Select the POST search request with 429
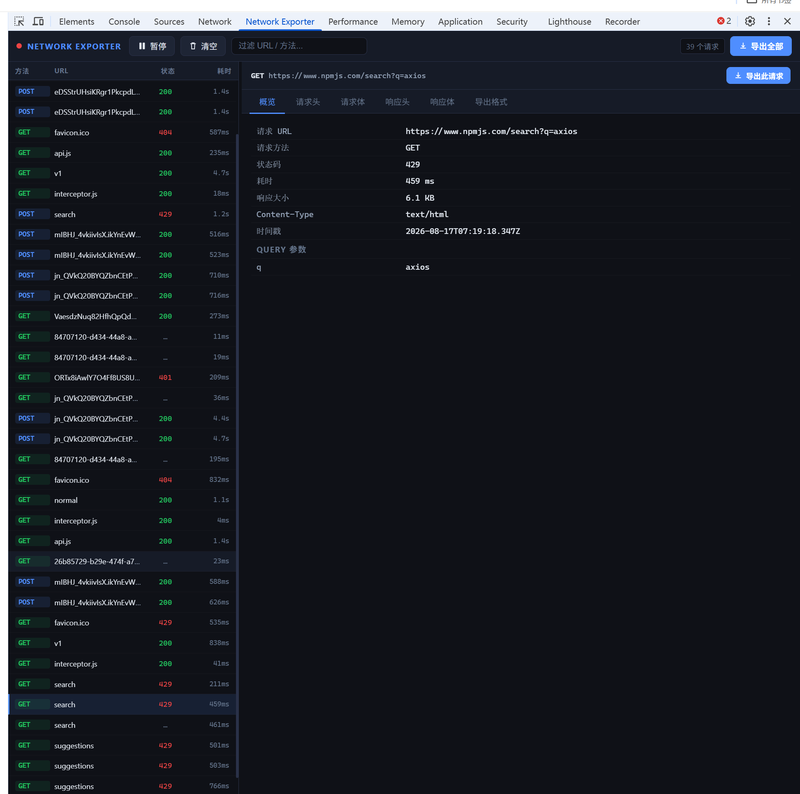This screenshot has width=800, height=794. tap(122, 214)
